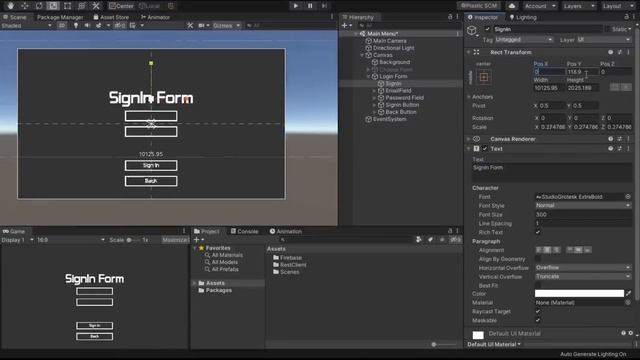Toggle the Rich Text checkbox
The height and width of the screenshot is (360, 640).
[538, 232]
